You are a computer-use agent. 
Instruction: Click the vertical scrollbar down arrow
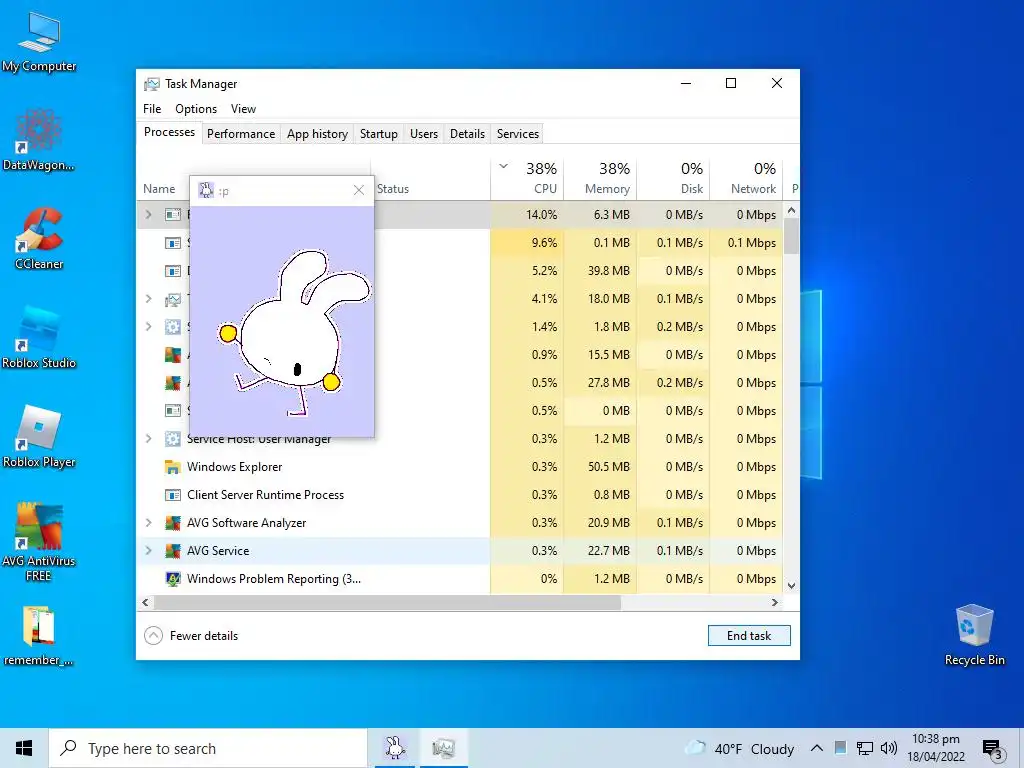792,586
